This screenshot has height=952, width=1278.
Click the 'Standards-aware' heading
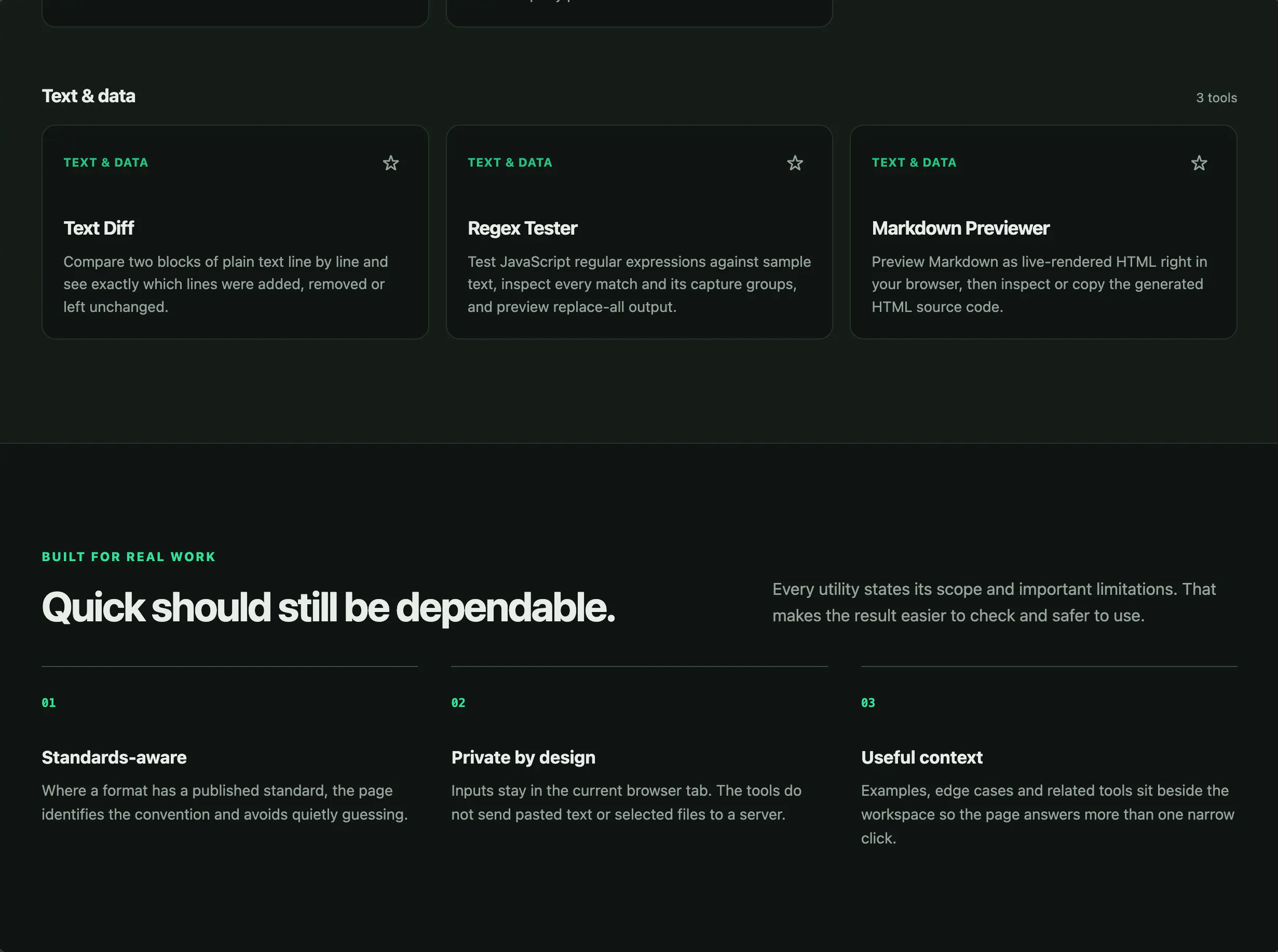coord(114,757)
